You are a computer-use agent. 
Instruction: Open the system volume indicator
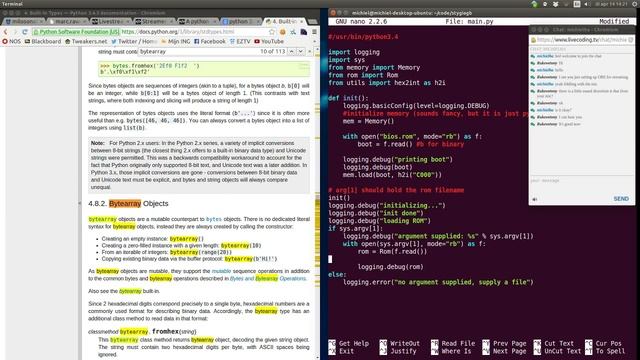click(x=587, y=4)
